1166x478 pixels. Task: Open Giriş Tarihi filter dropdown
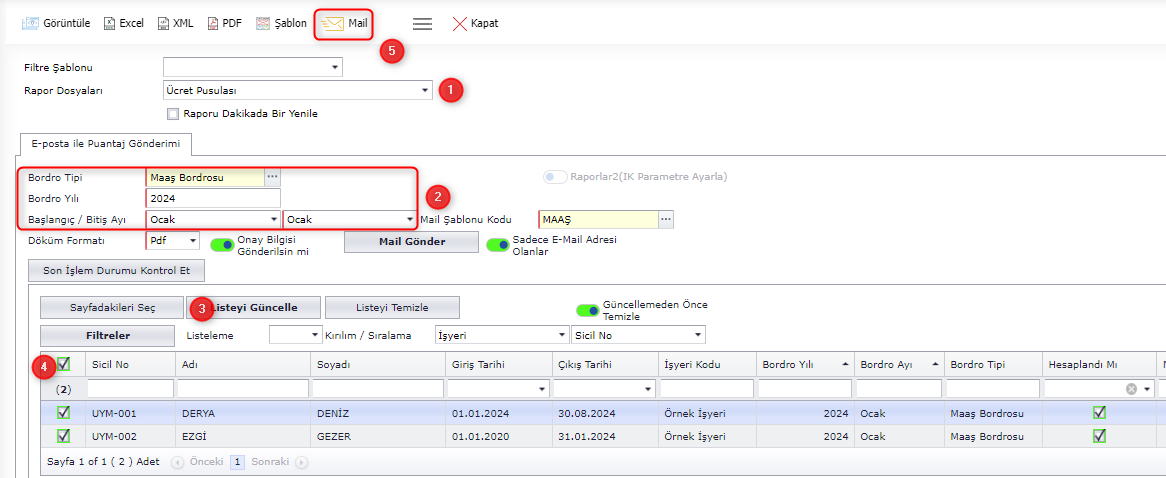542,389
